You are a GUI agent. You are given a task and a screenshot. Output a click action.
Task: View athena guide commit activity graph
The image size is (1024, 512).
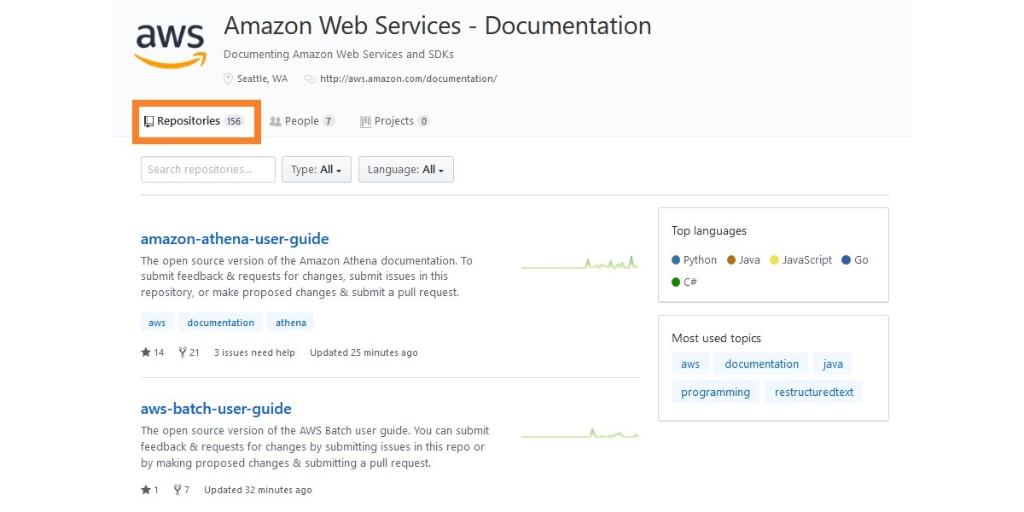pos(580,263)
